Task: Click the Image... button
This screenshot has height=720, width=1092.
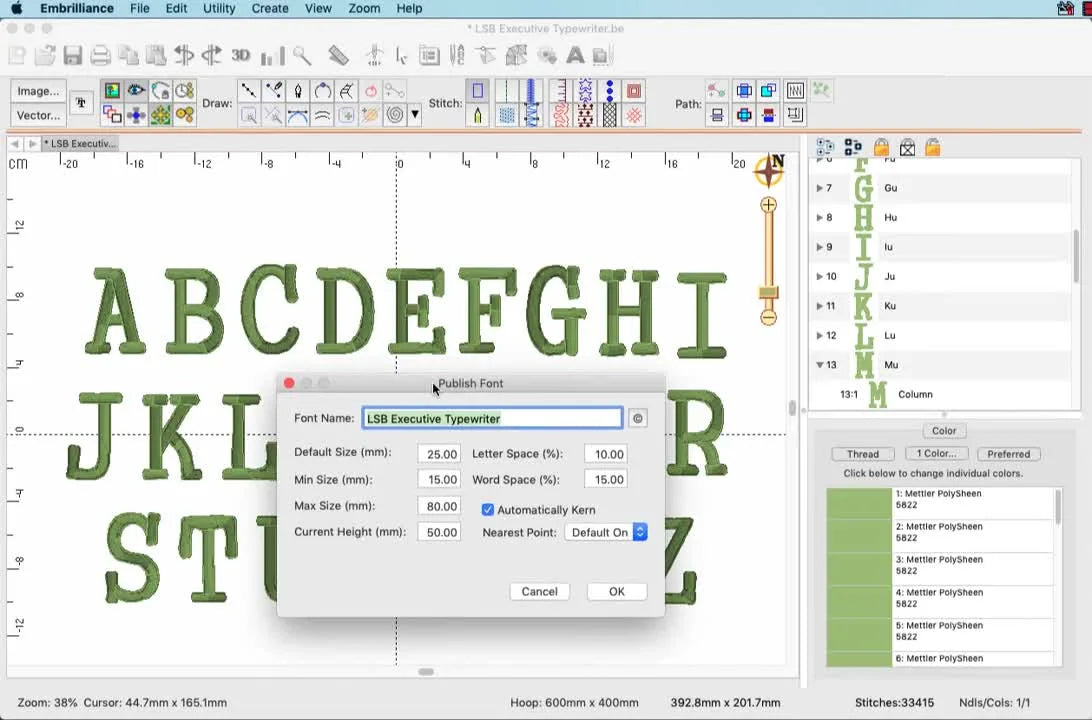Action: [x=38, y=91]
